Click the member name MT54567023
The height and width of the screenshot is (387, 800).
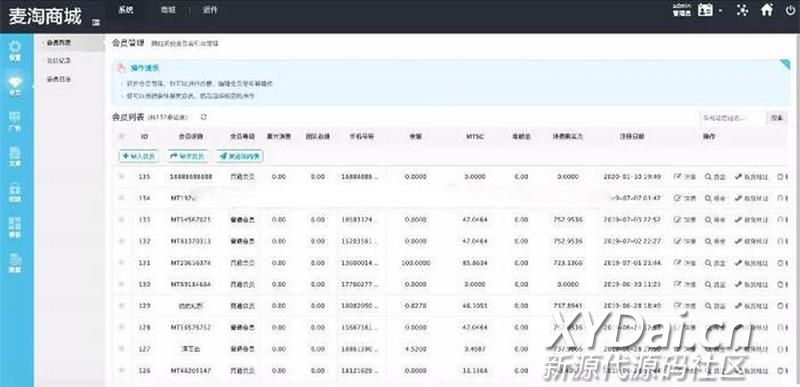[191, 220]
